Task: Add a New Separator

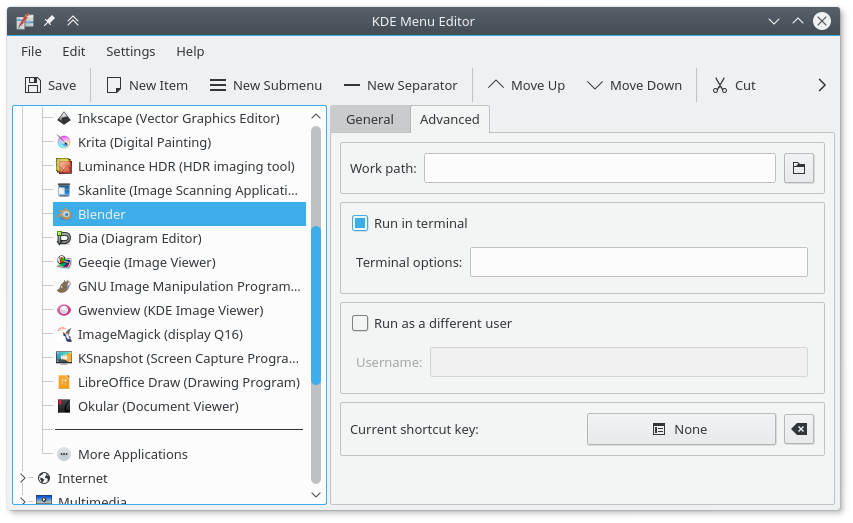Action: click(x=400, y=85)
